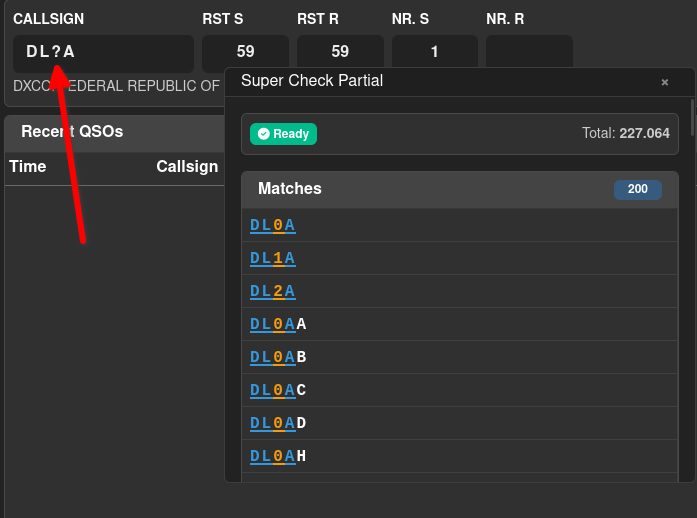Select the DL0AA match link
The width and height of the screenshot is (697, 518).
pos(278,324)
